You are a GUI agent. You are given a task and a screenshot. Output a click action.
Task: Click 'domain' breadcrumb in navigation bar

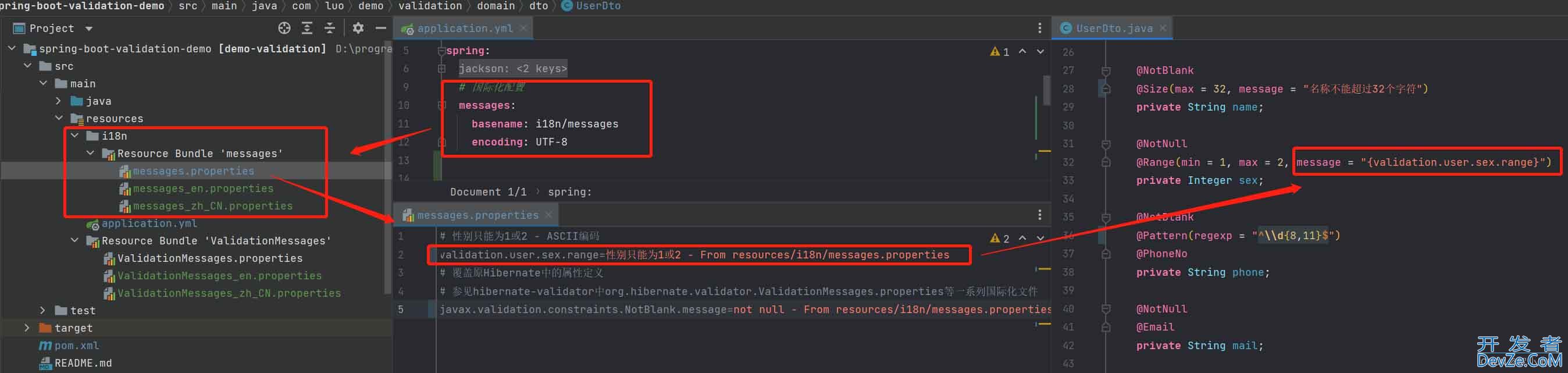pyautogui.click(x=496, y=6)
